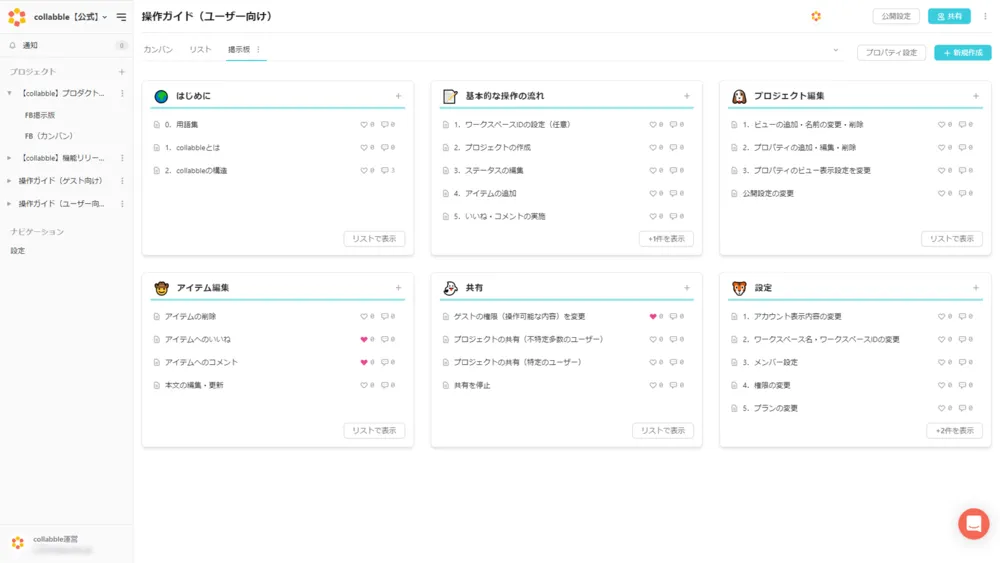Click リストで表示 in the 共有 card
1000x563 pixels.
coord(663,431)
